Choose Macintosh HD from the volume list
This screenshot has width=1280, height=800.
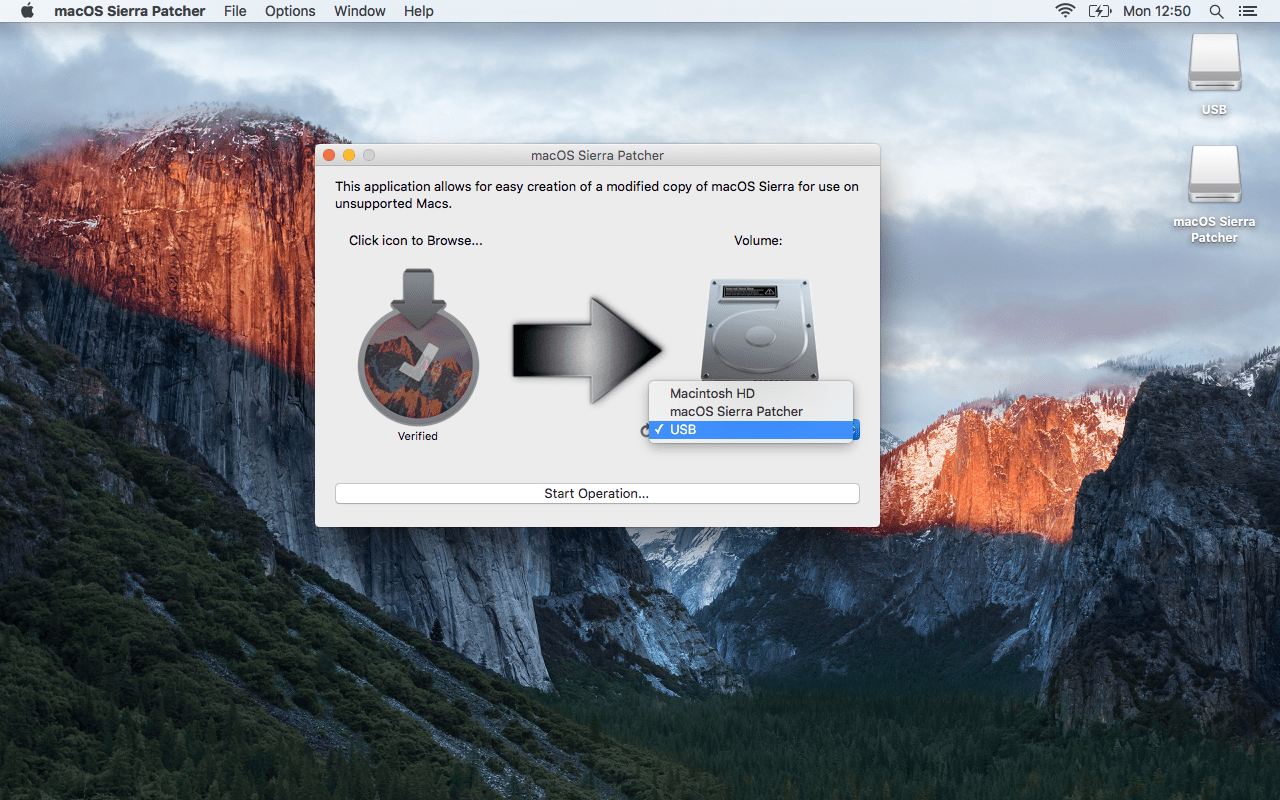click(x=751, y=393)
